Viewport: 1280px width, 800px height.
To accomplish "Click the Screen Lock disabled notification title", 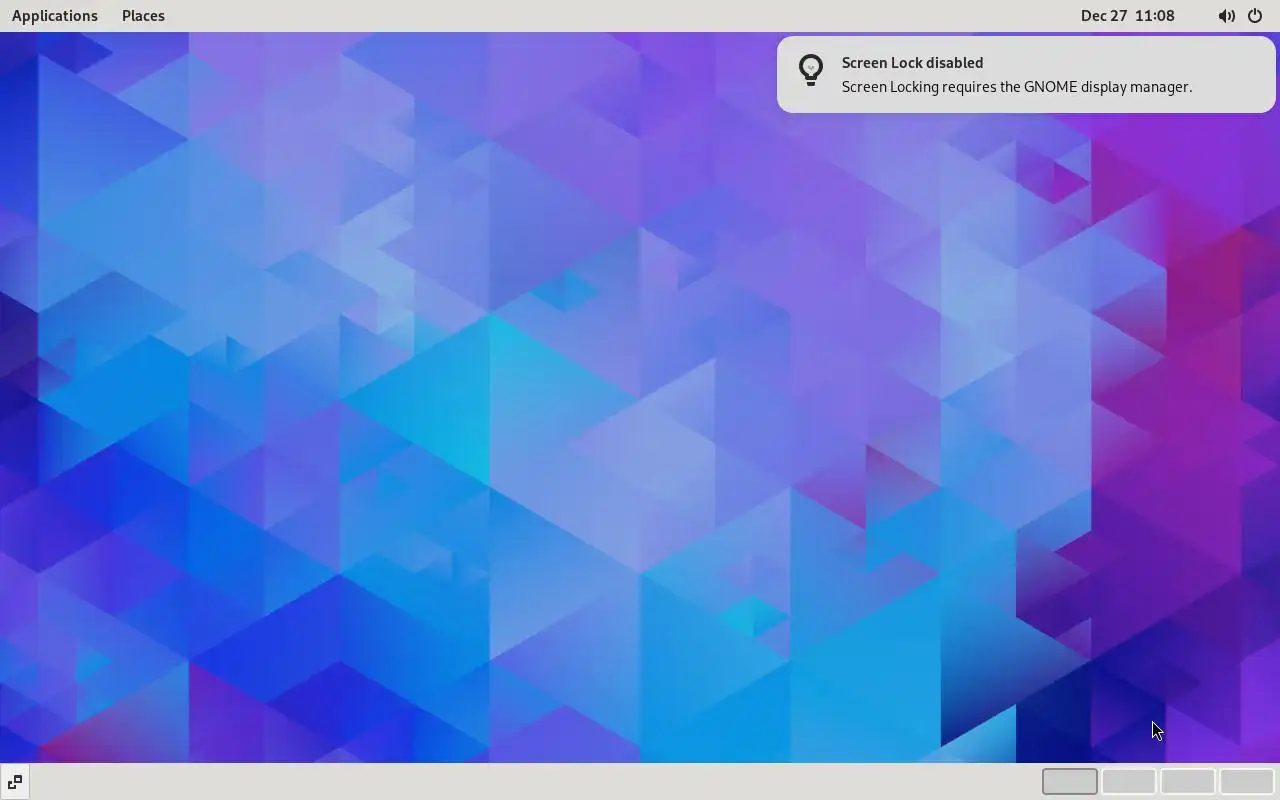I will pyautogui.click(x=912, y=62).
